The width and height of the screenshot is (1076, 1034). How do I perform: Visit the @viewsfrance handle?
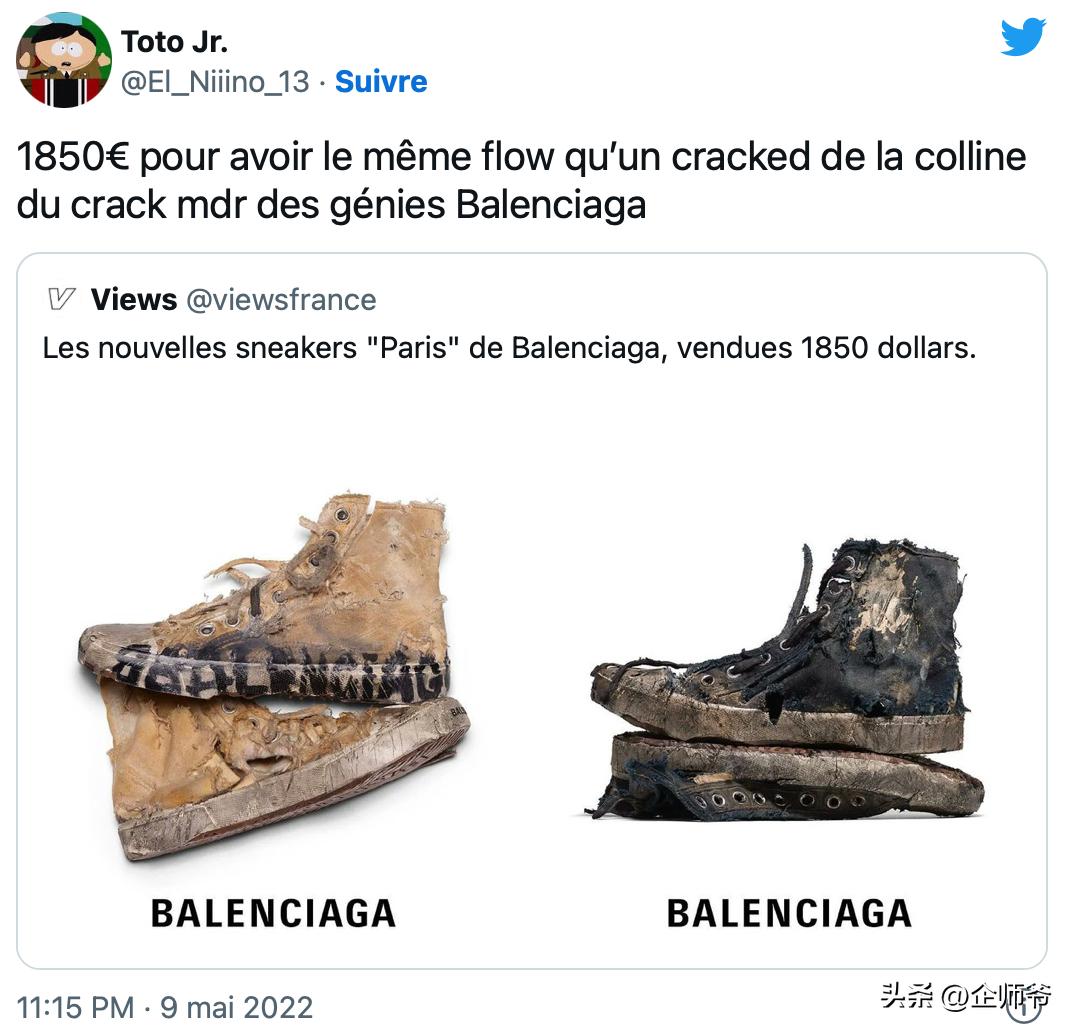click(281, 300)
